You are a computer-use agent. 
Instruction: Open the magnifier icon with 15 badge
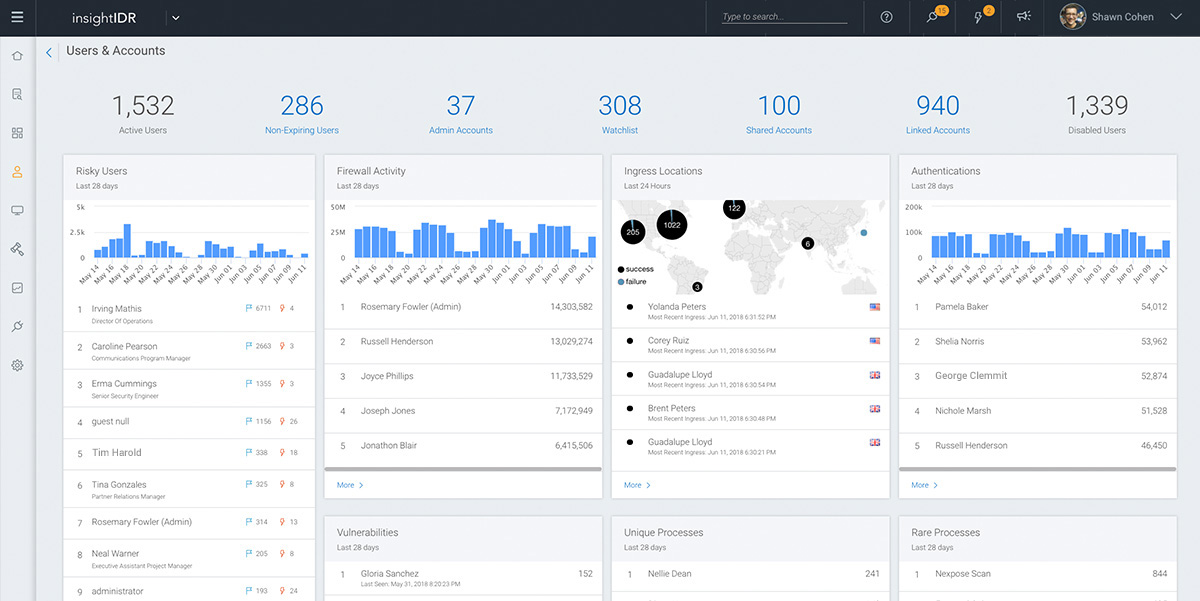[x=932, y=17]
